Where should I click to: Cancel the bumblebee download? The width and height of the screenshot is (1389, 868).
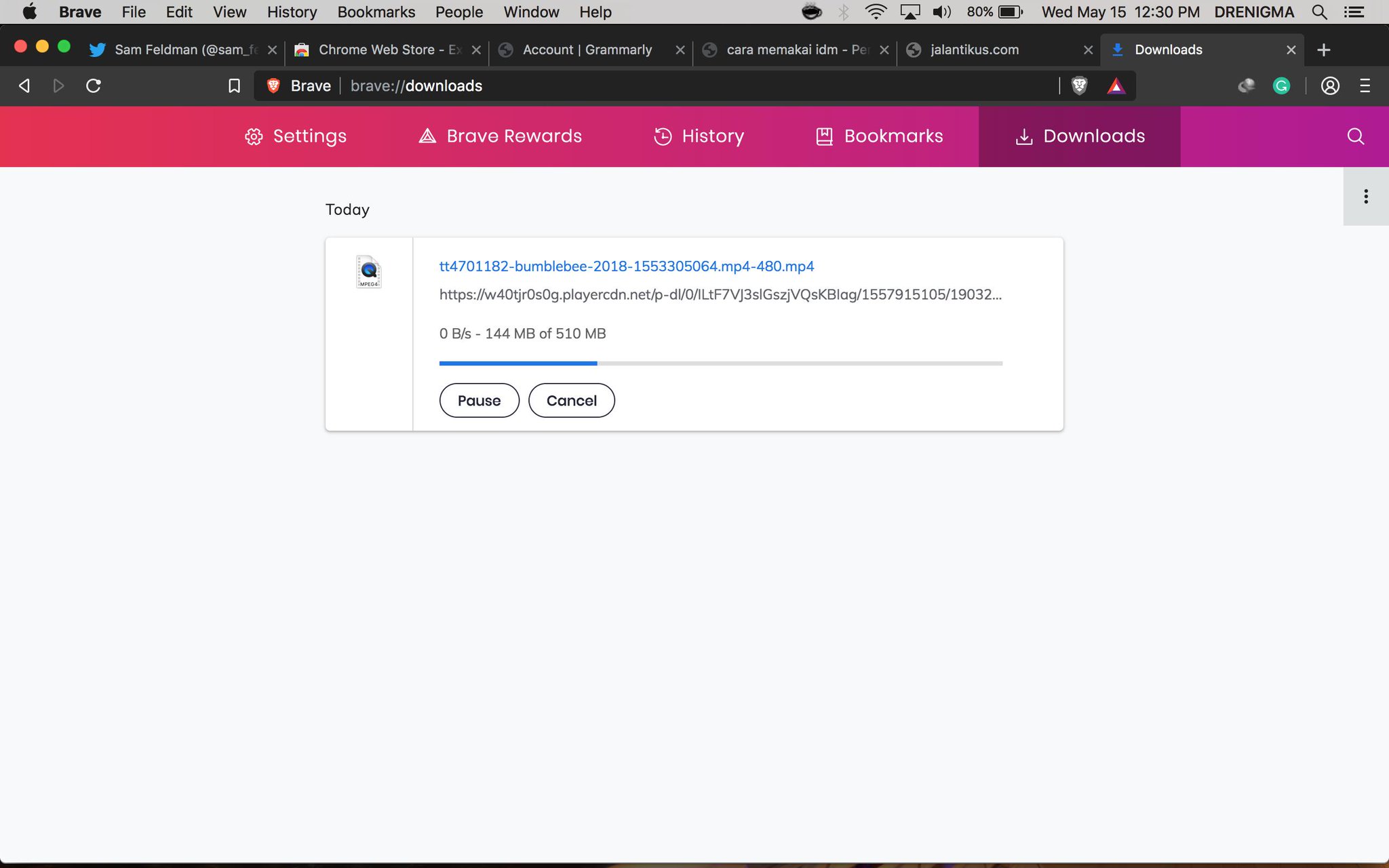(x=571, y=400)
